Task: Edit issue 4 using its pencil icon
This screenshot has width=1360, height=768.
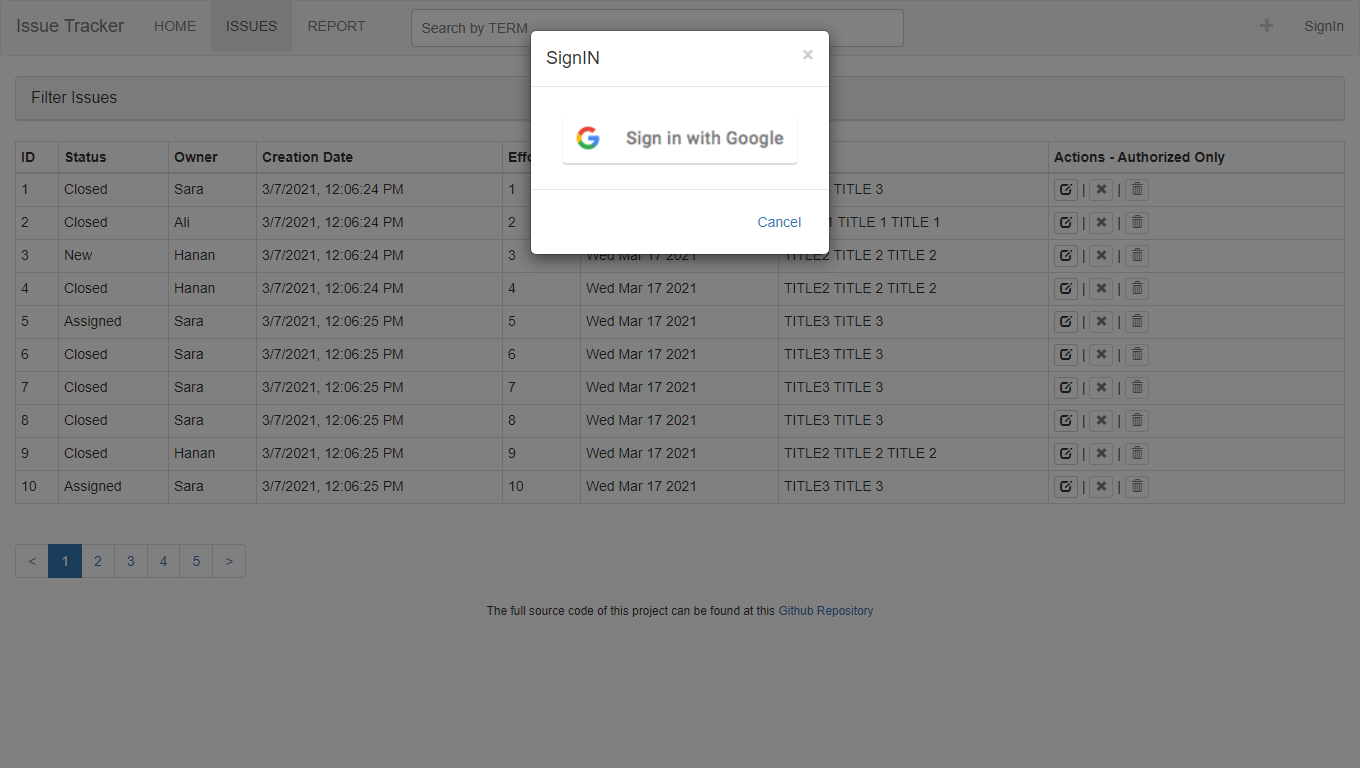Action: click(x=1066, y=288)
